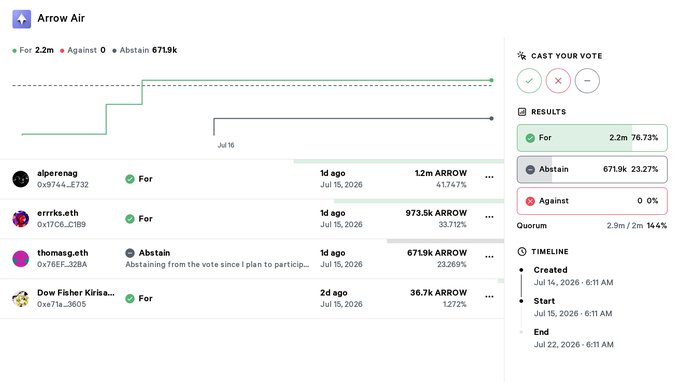Select 36.7k ARROW vote weight
Image resolution: width=680 pixels, height=382 pixels.
[x=438, y=293]
